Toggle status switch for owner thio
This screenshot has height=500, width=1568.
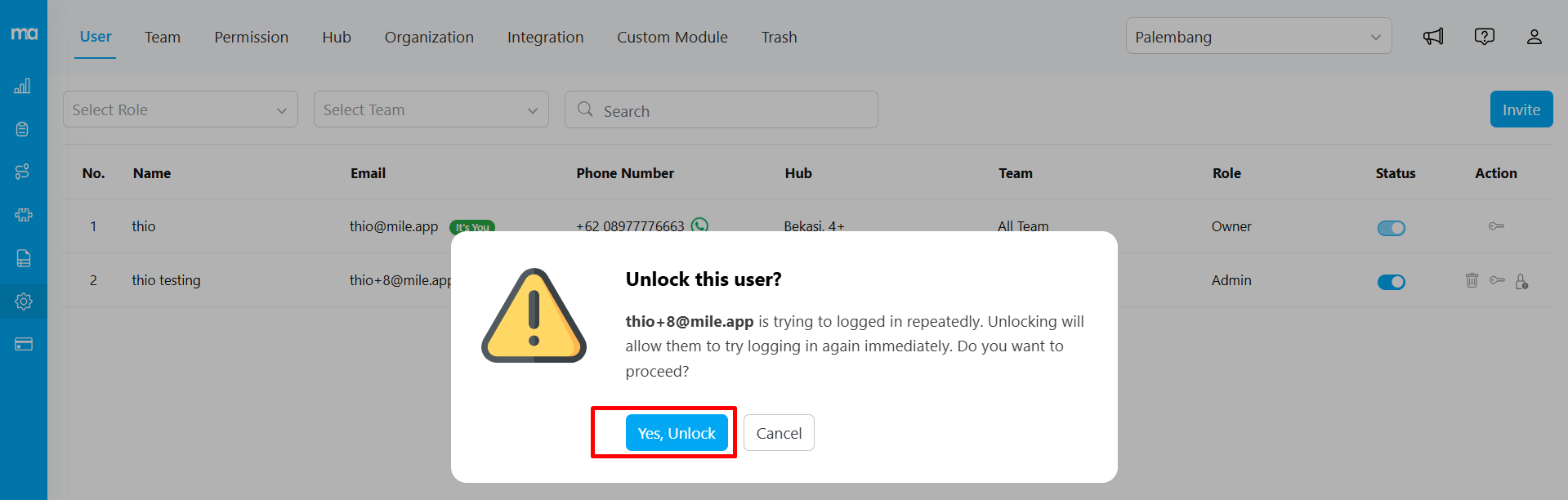pyautogui.click(x=1391, y=228)
